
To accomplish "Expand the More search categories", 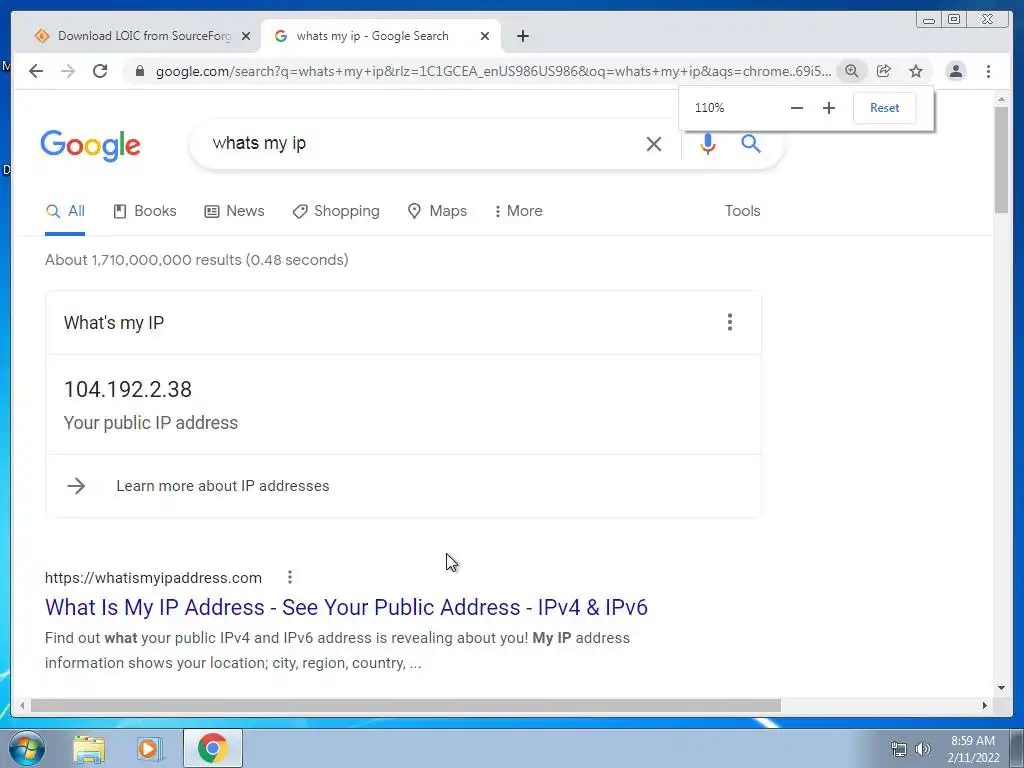I will click(x=519, y=211).
